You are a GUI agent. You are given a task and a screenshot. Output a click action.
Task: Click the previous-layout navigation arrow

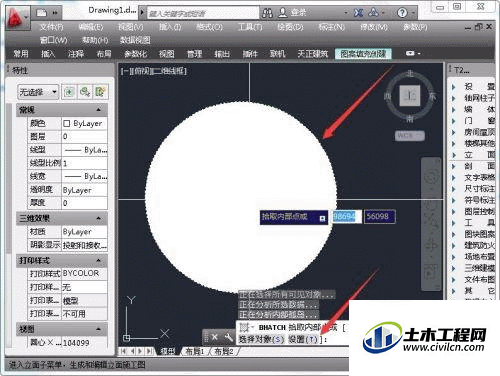click(133, 351)
